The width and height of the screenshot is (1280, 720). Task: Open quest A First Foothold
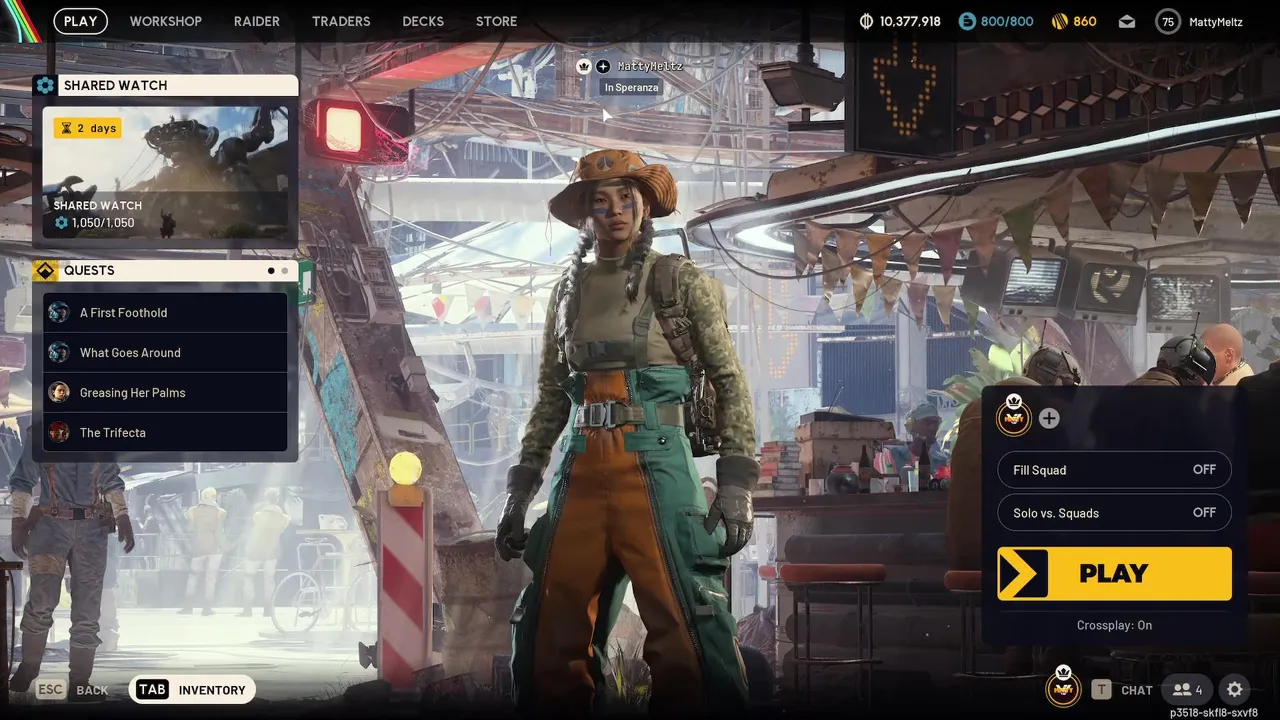165,312
